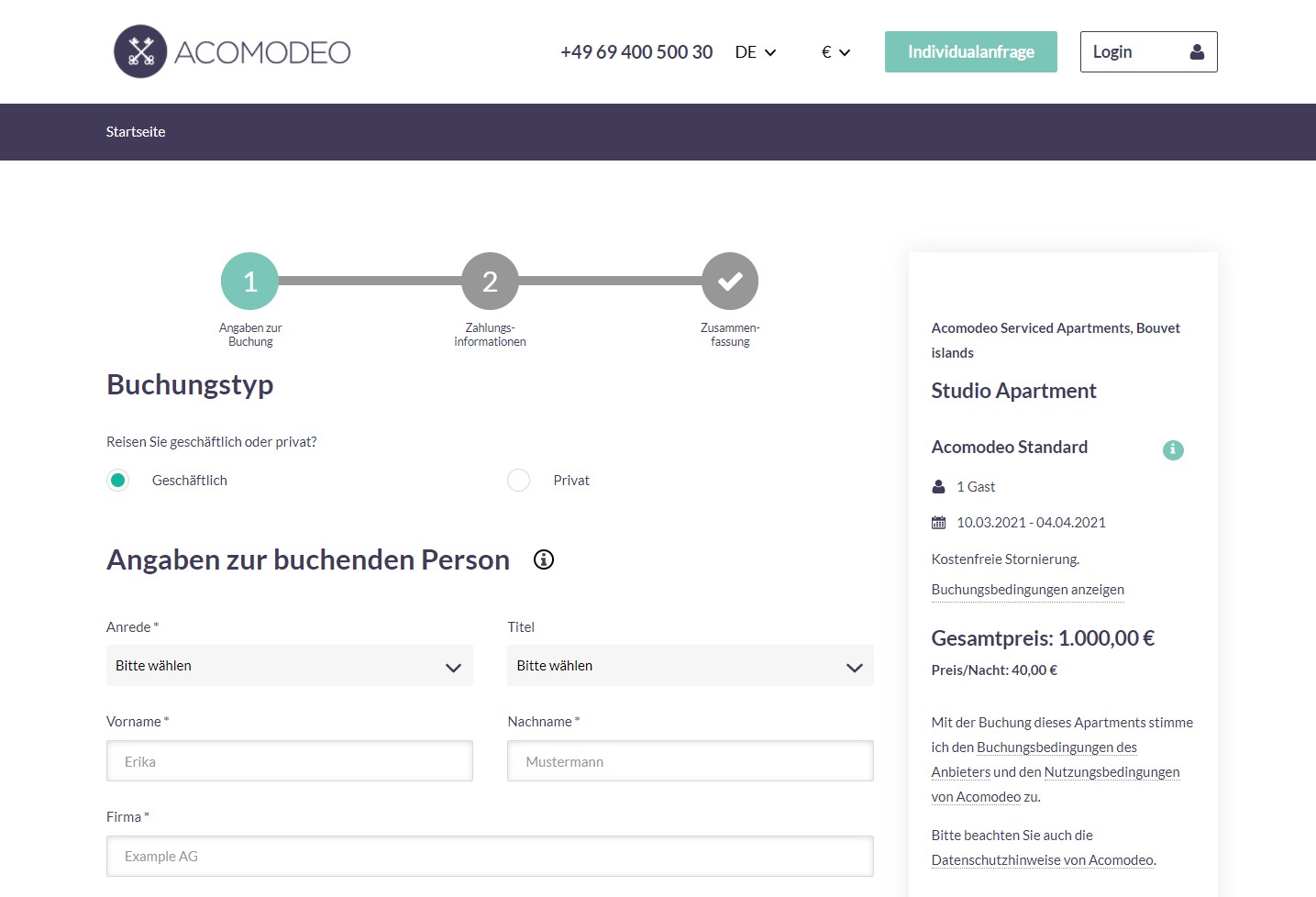
Task: Click the Acomodeo crossed-keys logo
Action: tap(140, 51)
